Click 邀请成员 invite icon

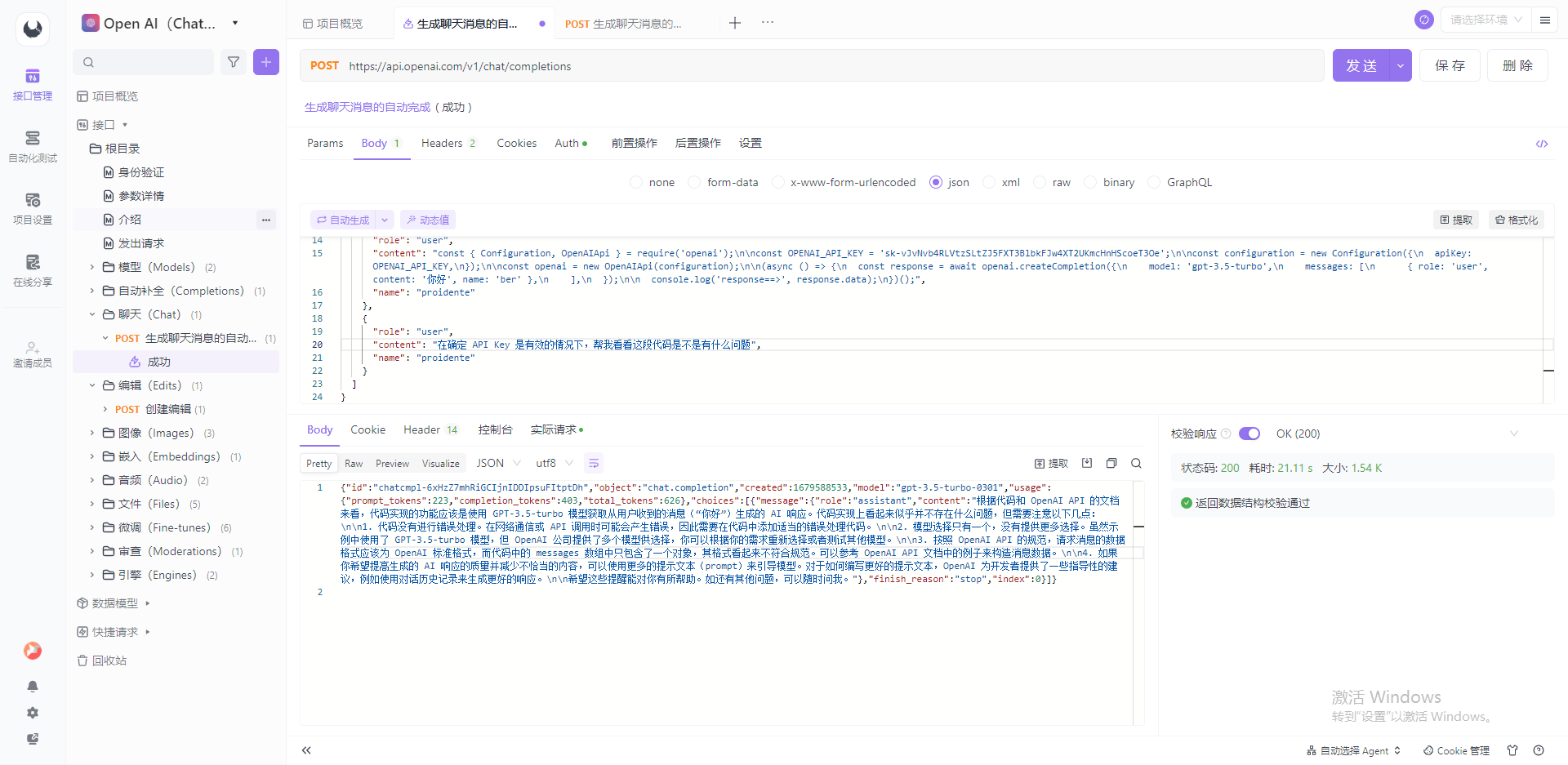[33, 354]
